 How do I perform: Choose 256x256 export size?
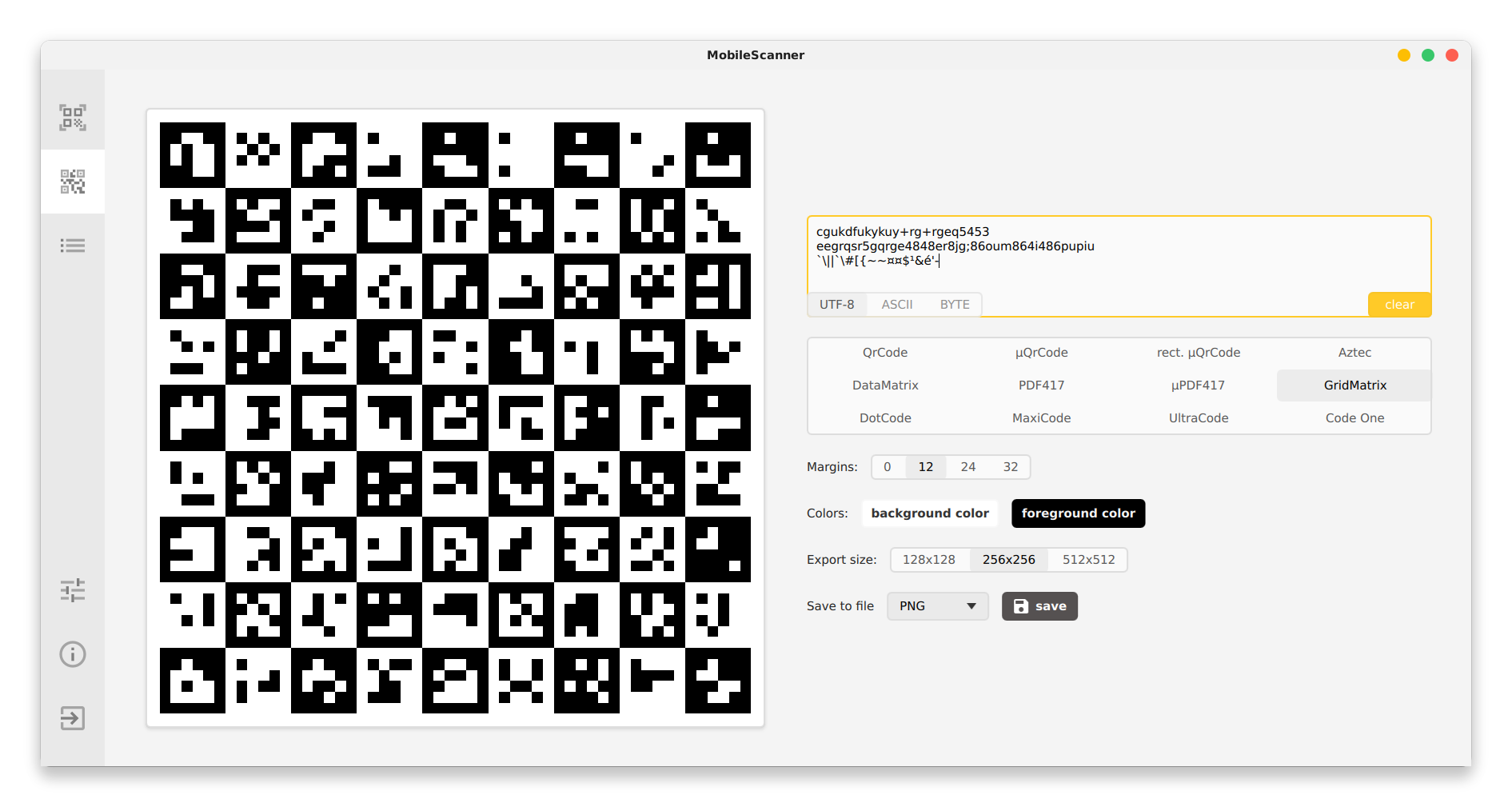tap(1009, 560)
